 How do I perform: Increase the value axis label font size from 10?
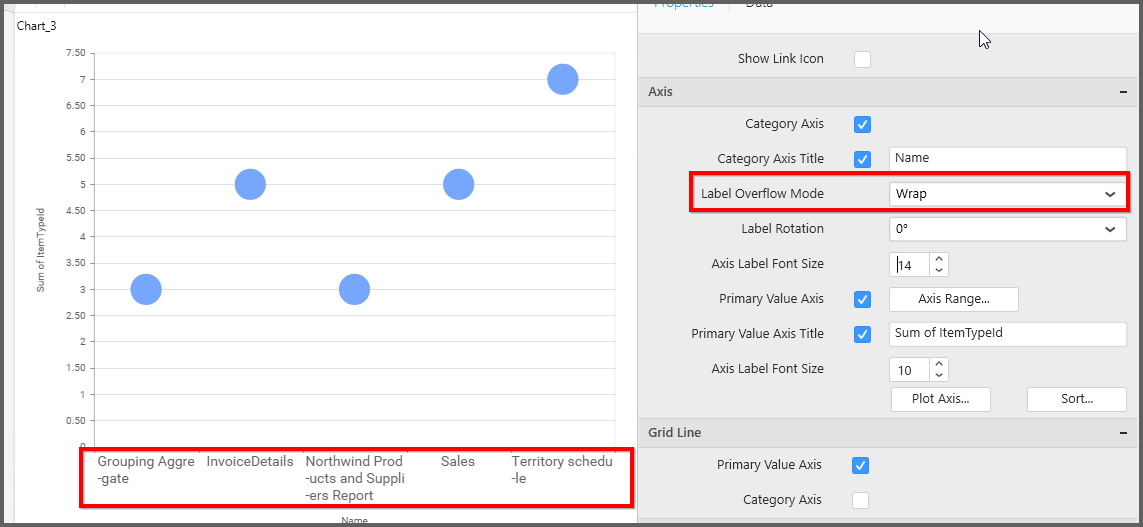[x=938, y=364]
